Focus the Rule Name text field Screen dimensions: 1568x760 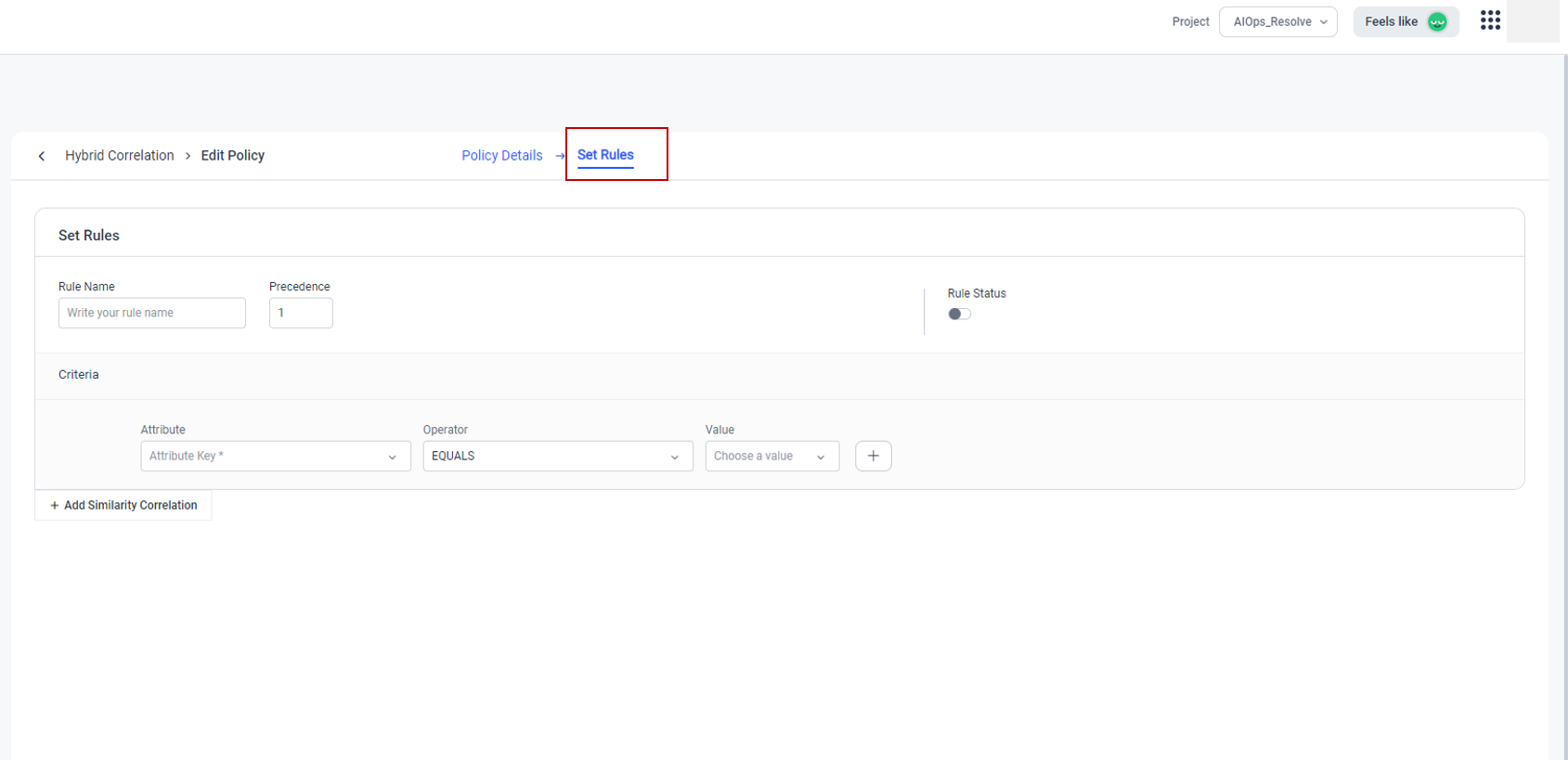(x=151, y=313)
